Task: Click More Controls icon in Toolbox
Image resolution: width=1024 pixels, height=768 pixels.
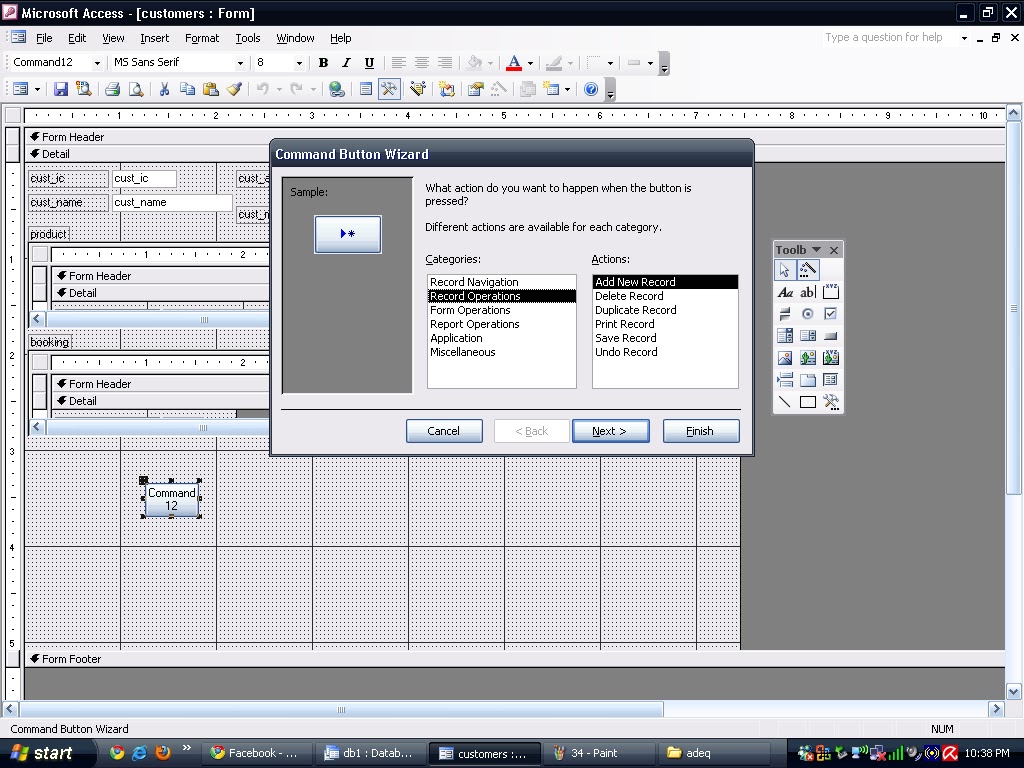Action: (831, 402)
